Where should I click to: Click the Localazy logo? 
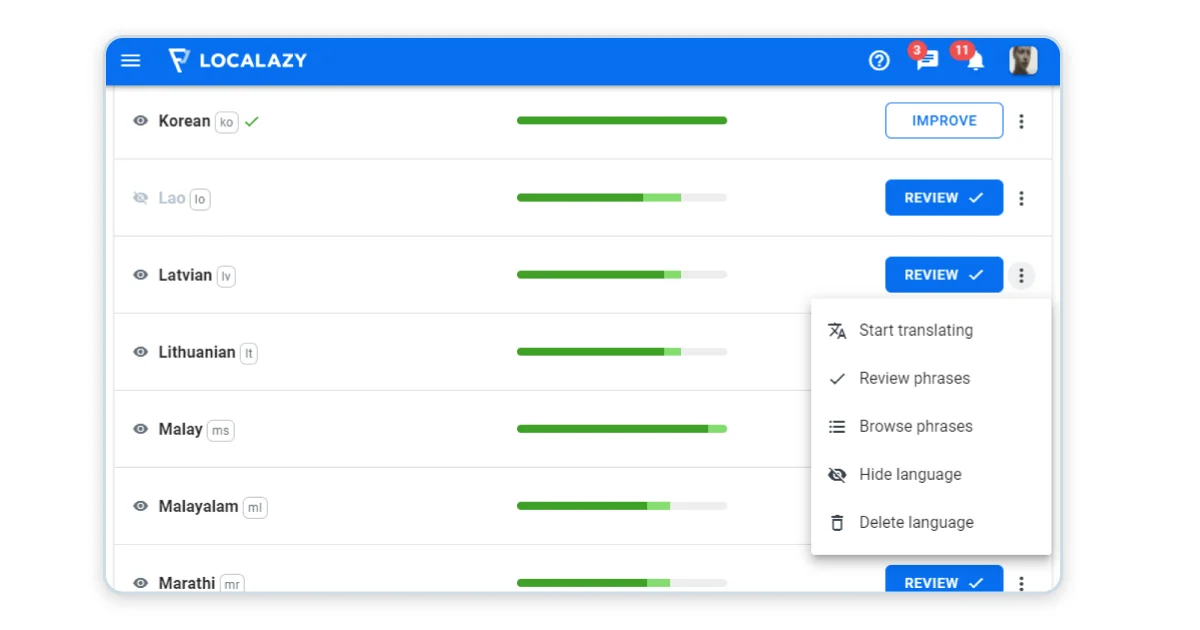237,60
